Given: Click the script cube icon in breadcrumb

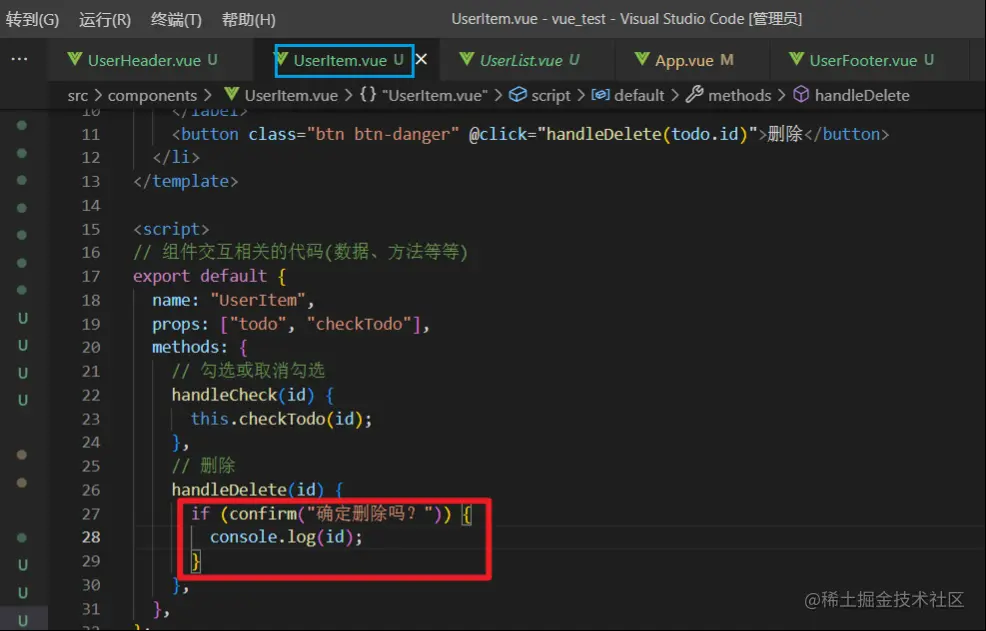Looking at the screenshot, I should click(518, 95).
